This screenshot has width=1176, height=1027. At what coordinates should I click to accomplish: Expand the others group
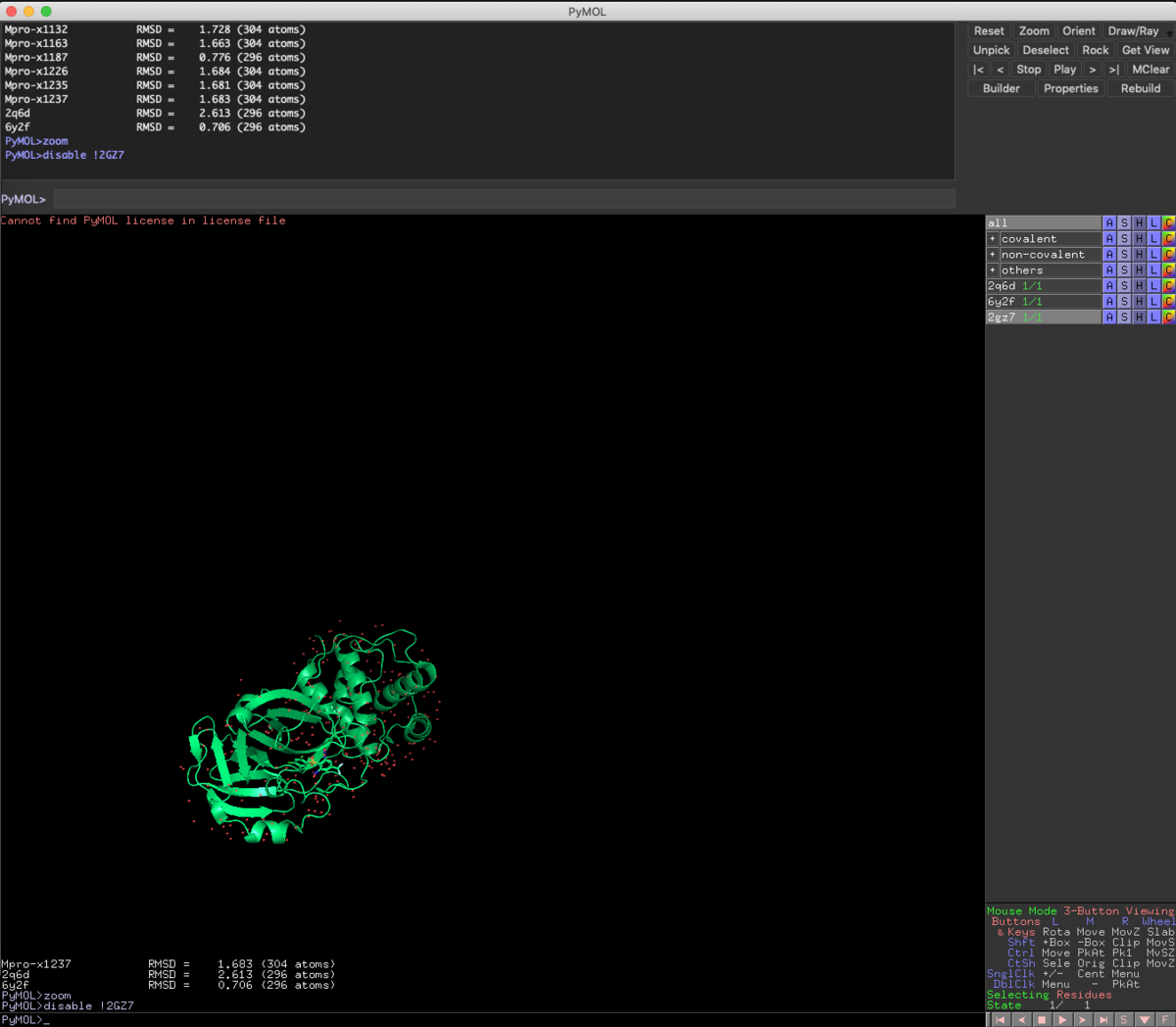pyautogui.click(x=992, y=270)
